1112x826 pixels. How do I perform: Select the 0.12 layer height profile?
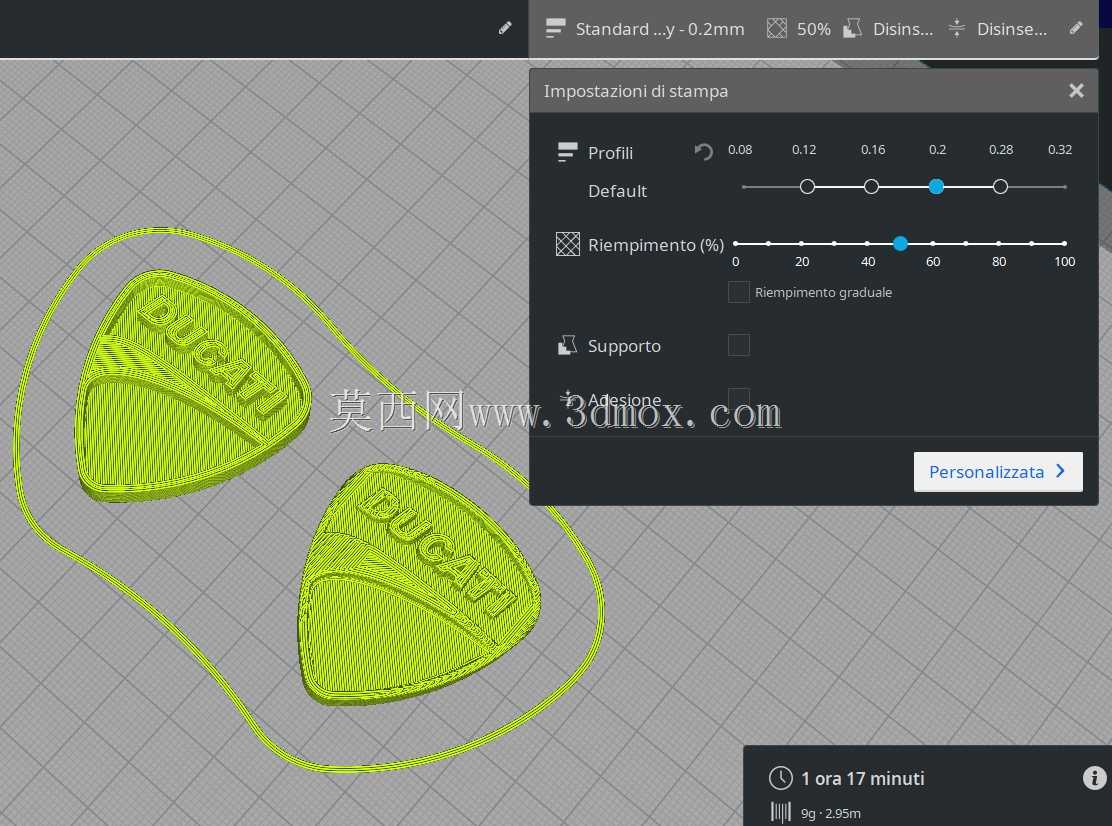click(x=807, y=186)
